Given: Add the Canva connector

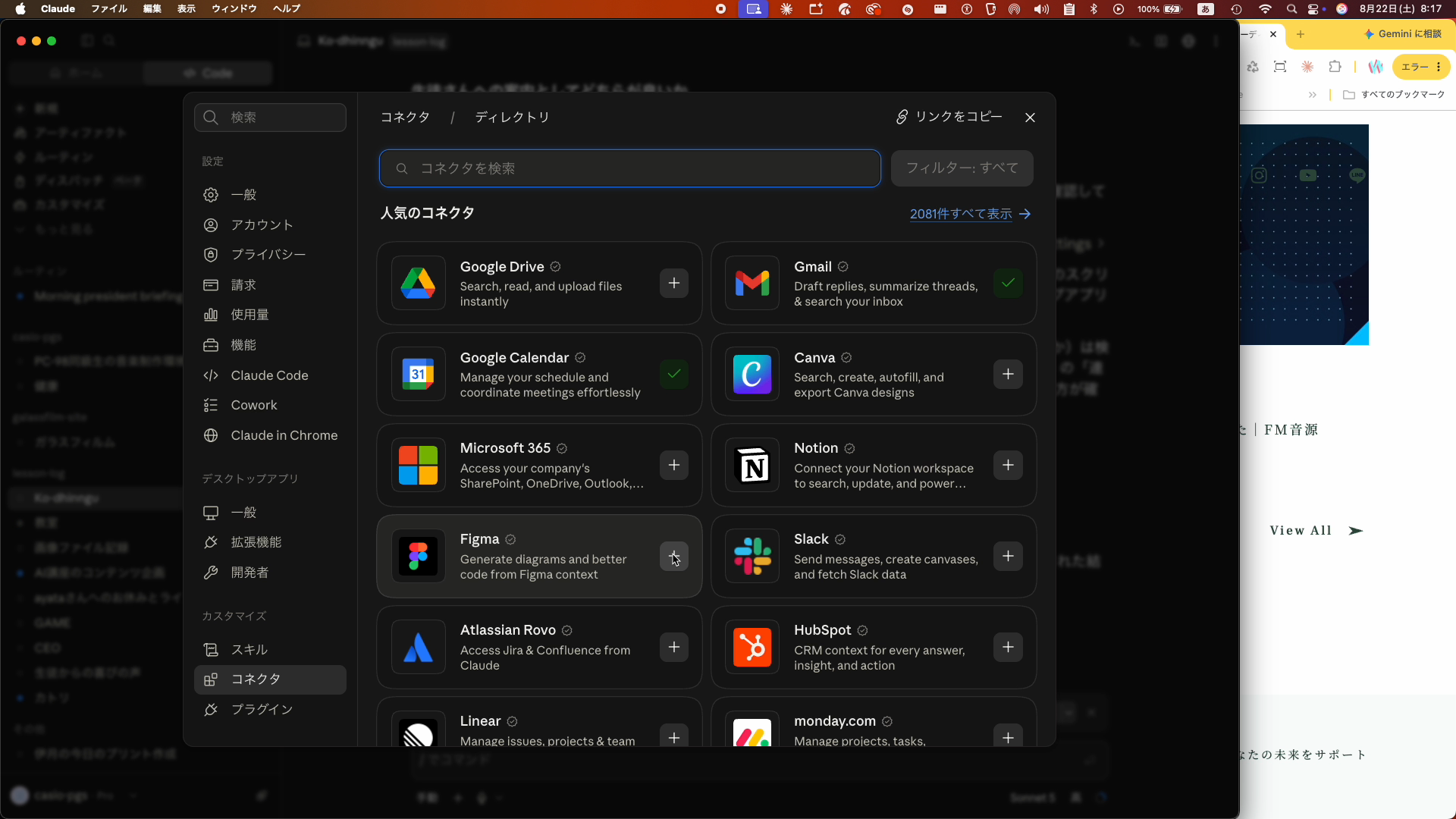Looking at the screenshot, I should (1008, 374).
